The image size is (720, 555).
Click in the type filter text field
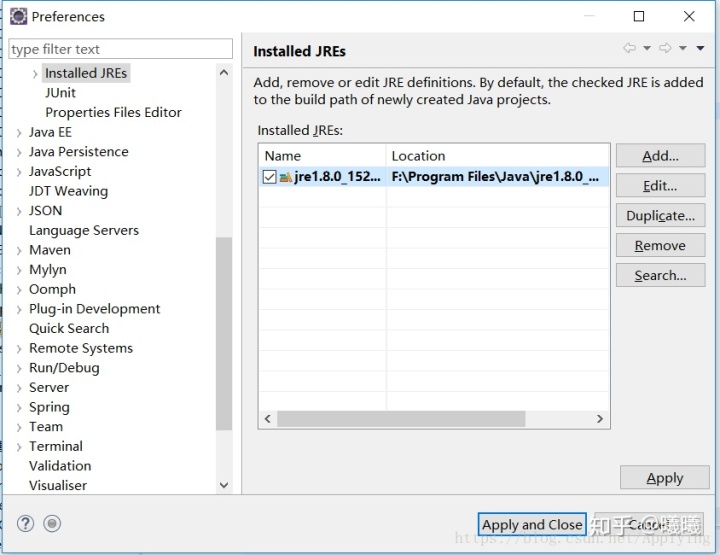point(120,49)
